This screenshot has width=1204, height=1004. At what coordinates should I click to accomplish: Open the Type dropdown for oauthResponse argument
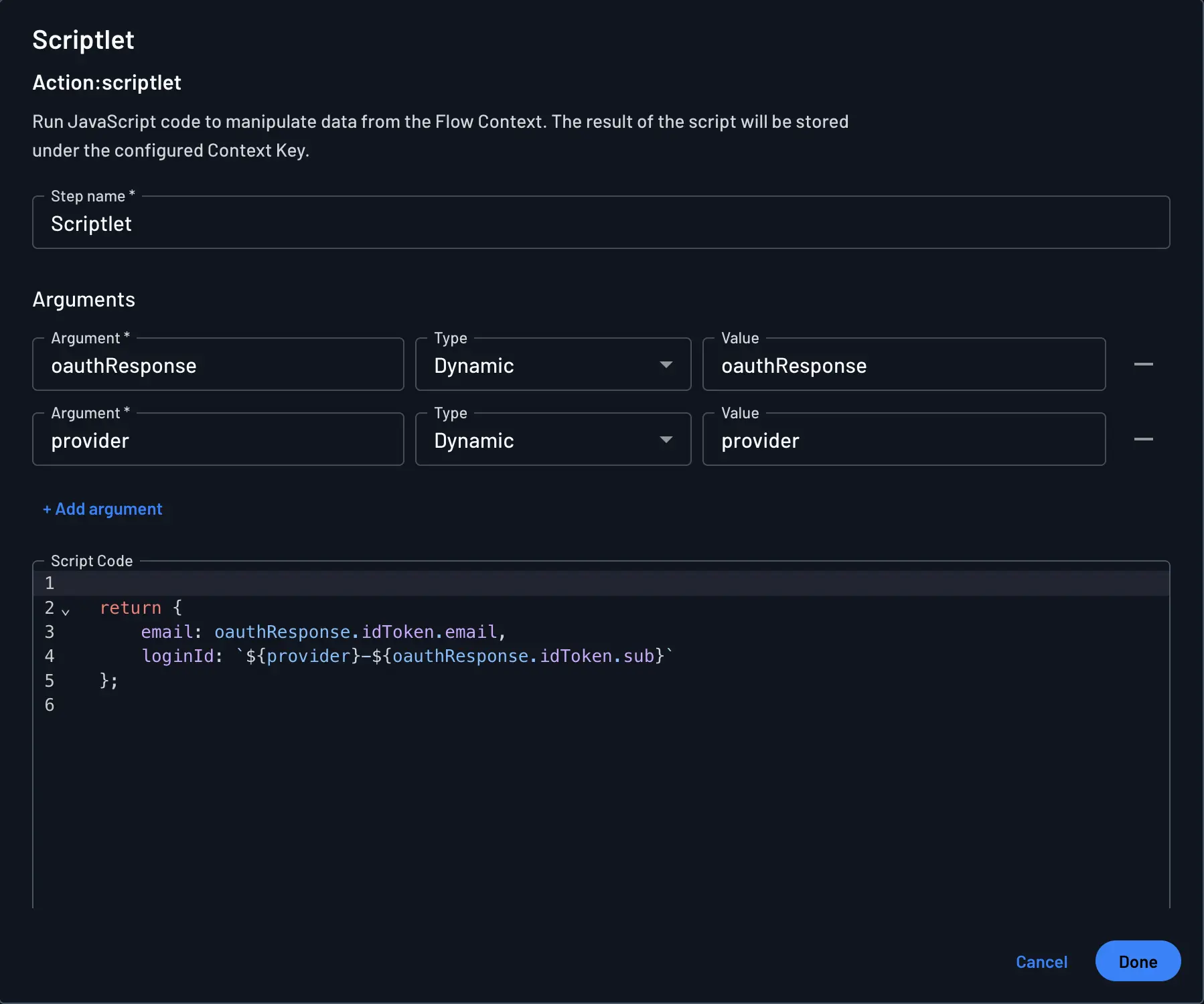(553, 365)
